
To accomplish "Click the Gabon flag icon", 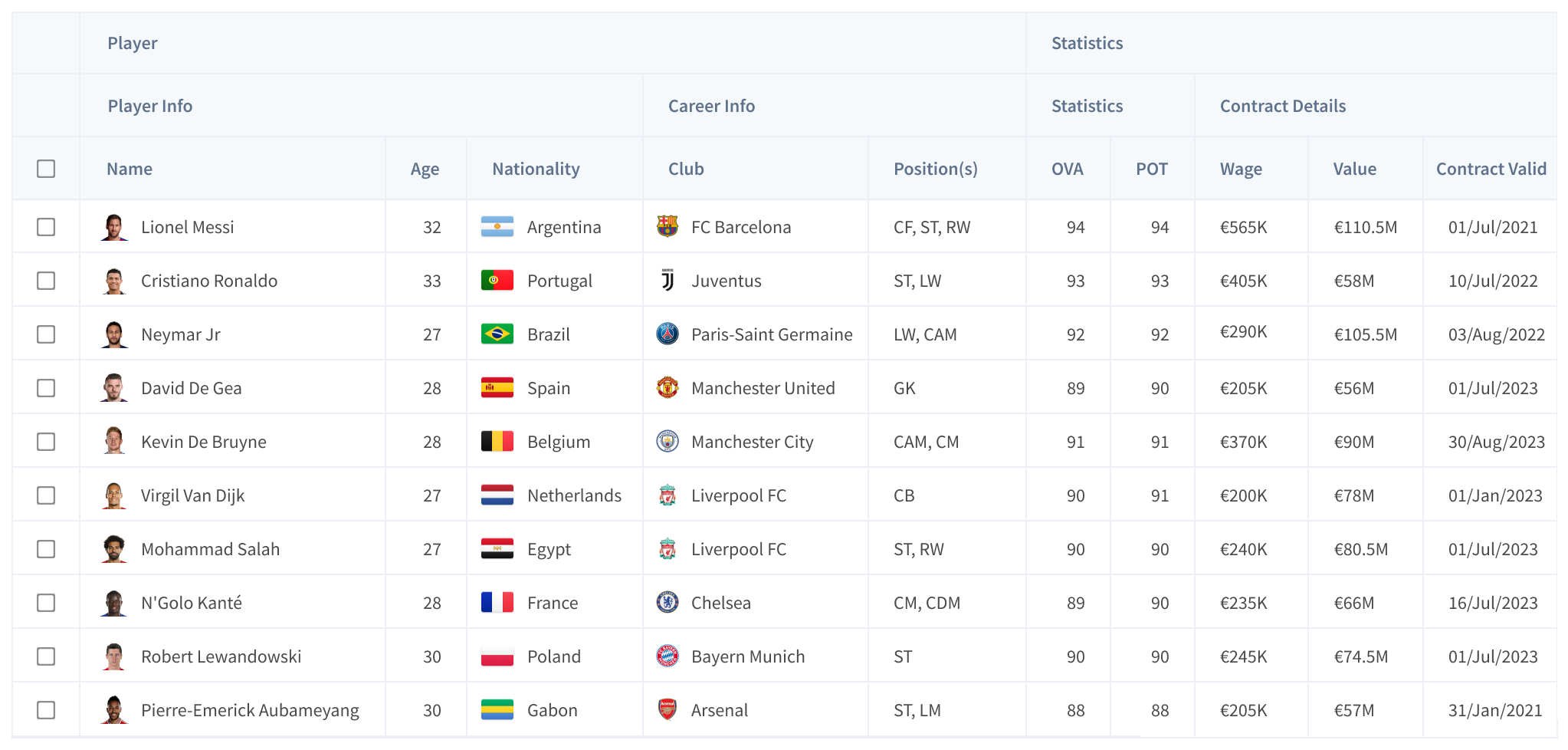I will pos(497,709).
